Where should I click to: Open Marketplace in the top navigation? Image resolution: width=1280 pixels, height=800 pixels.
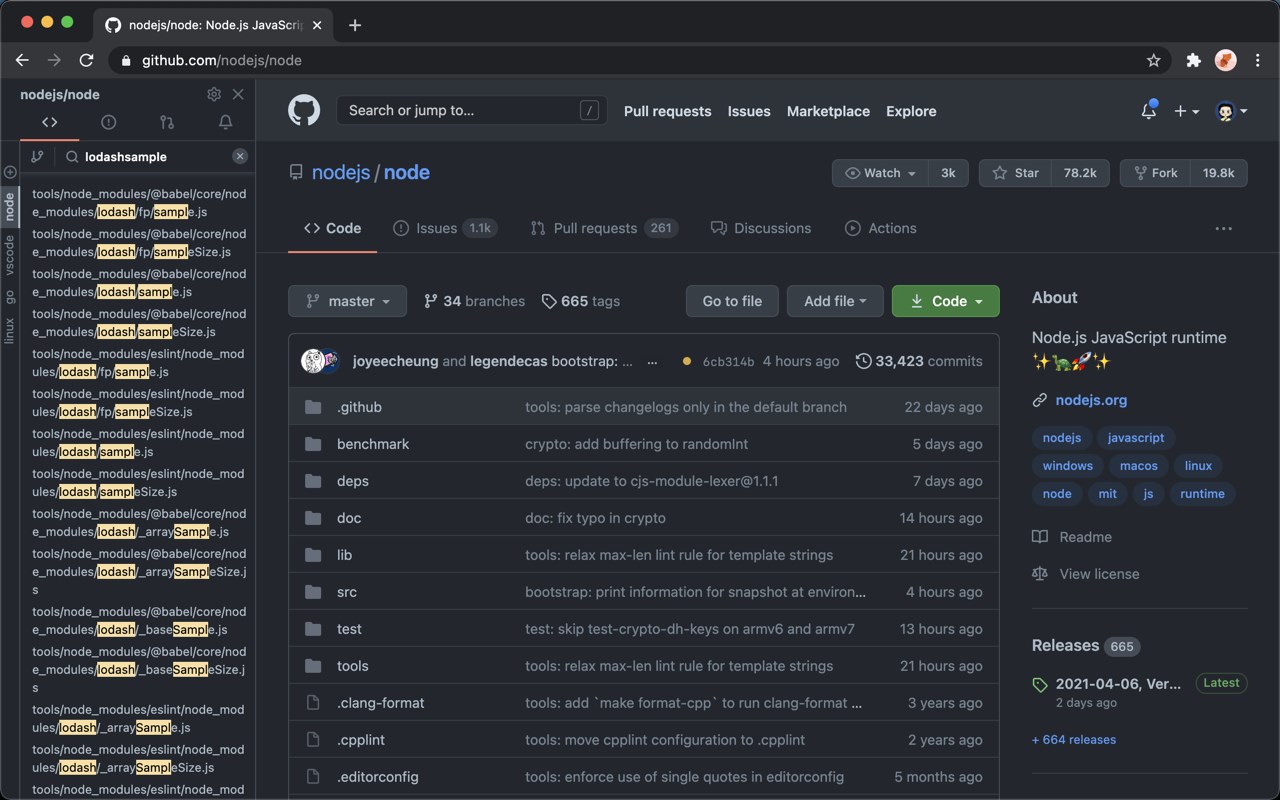[828, 111]
